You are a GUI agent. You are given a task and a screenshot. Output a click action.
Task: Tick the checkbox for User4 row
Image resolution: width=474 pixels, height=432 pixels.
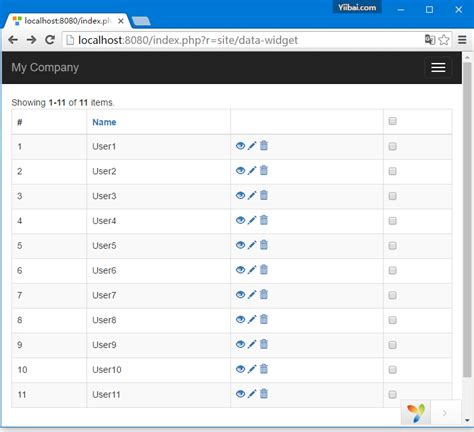click(x=392, y=221)
